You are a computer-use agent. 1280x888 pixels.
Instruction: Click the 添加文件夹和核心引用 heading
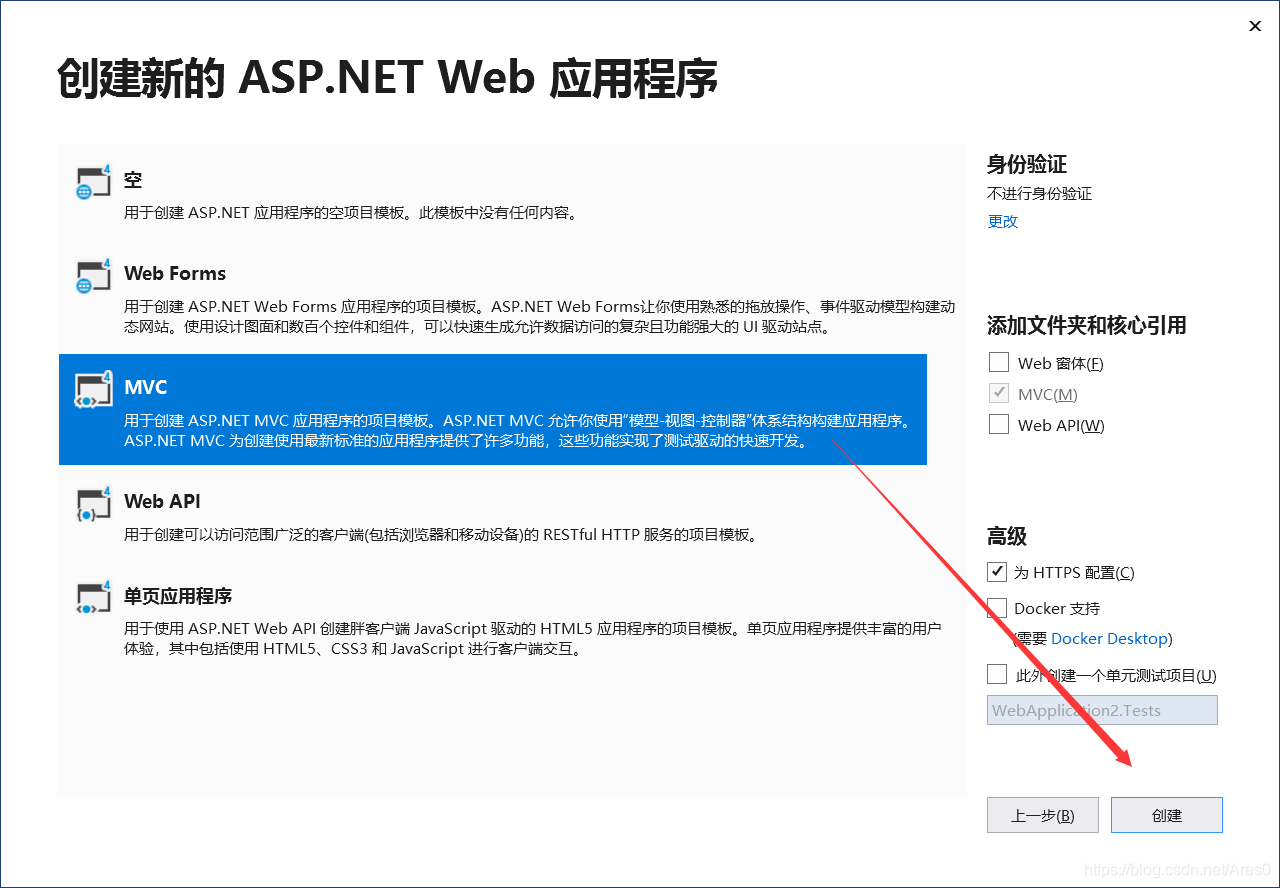(x=1087, y=325)
